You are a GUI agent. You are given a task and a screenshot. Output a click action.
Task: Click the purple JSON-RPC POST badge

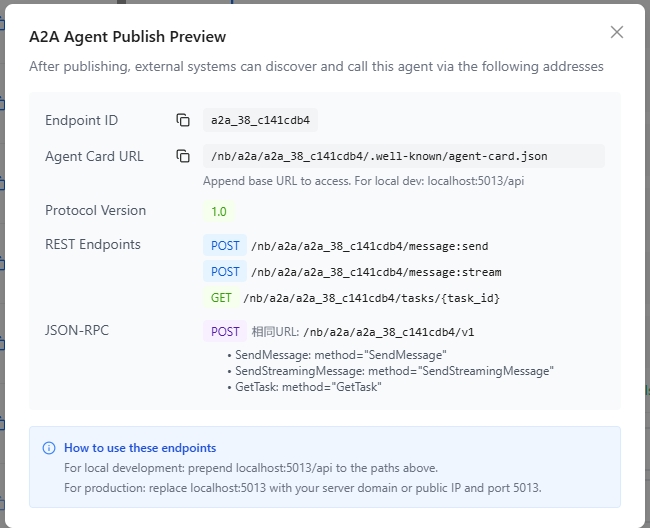(225, 332)
